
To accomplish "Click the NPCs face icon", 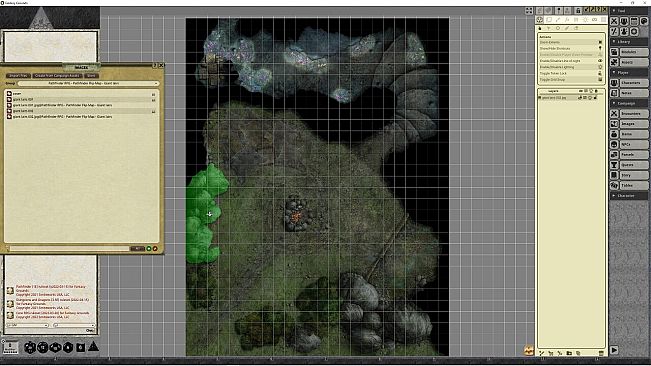I will [614, 144].
